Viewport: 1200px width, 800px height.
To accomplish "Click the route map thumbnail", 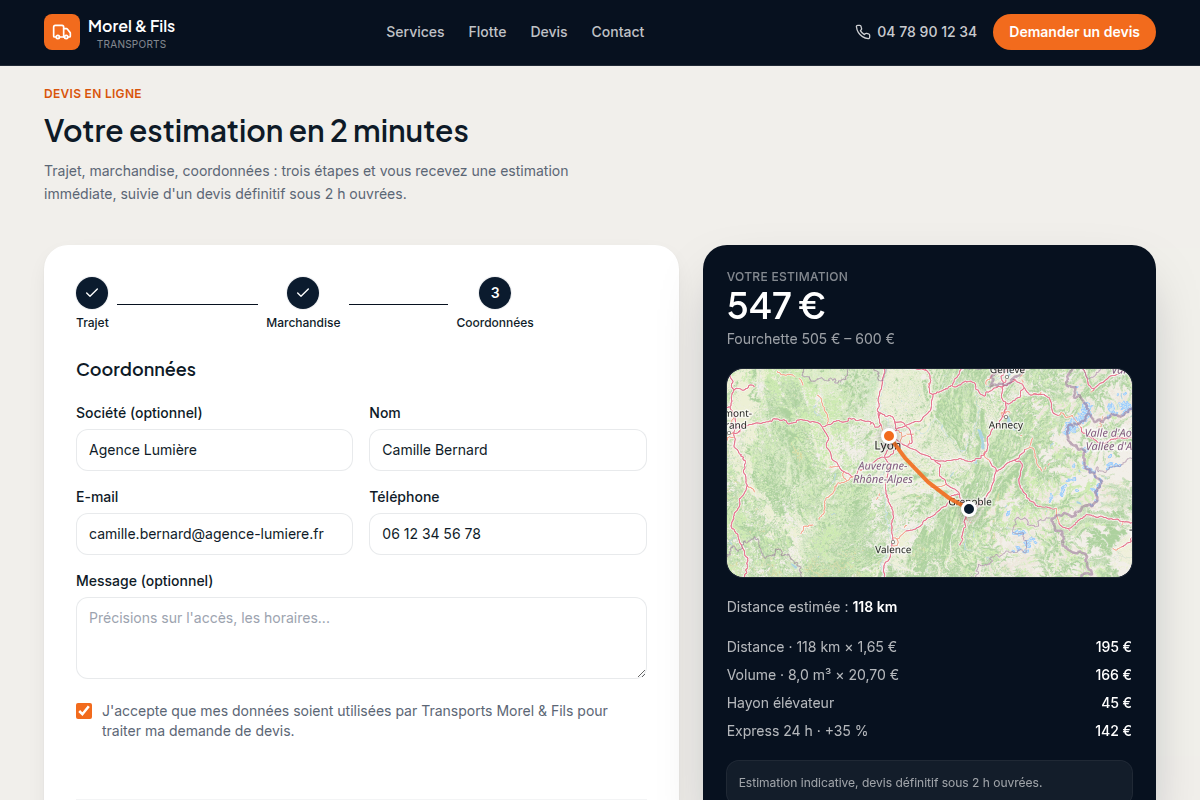I will pos(929,473).
